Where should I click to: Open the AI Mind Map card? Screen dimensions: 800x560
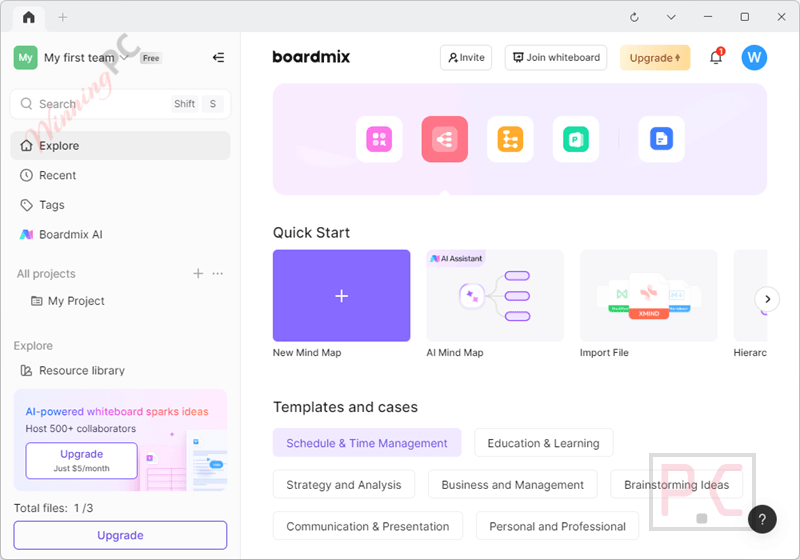(x=495, y=296)
